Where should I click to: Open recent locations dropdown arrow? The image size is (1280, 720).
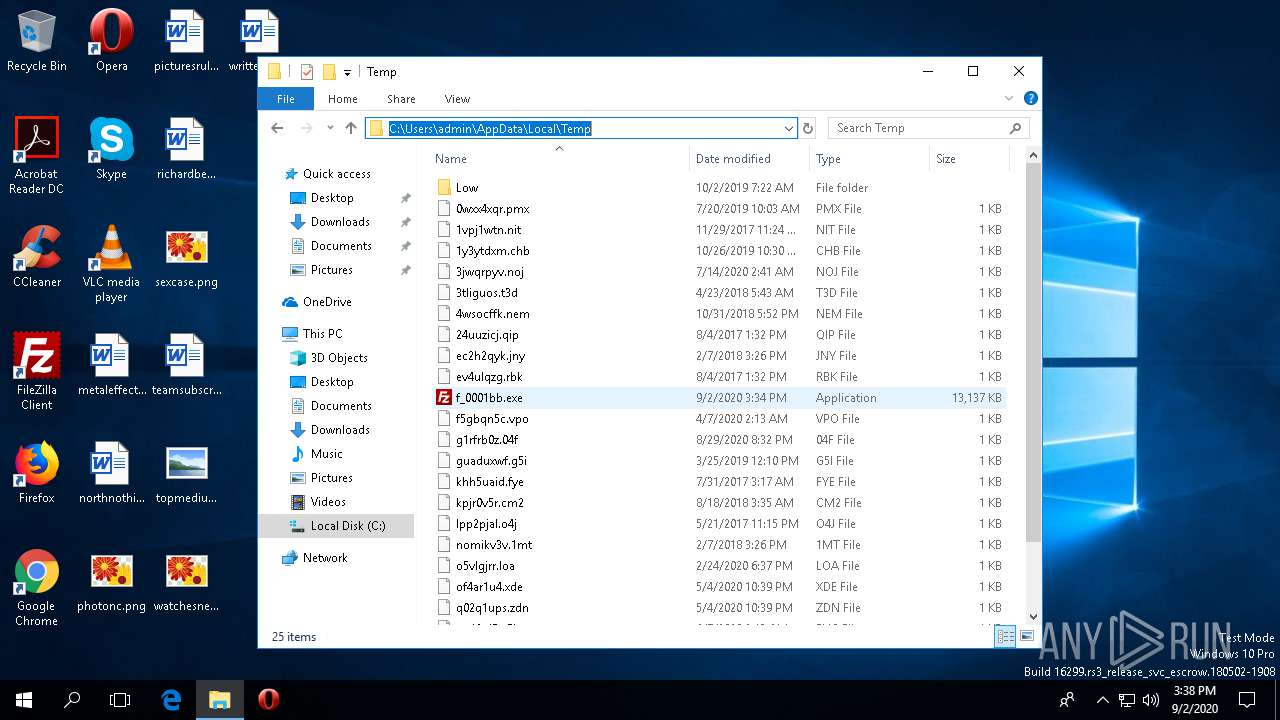[x=329, y=128]
